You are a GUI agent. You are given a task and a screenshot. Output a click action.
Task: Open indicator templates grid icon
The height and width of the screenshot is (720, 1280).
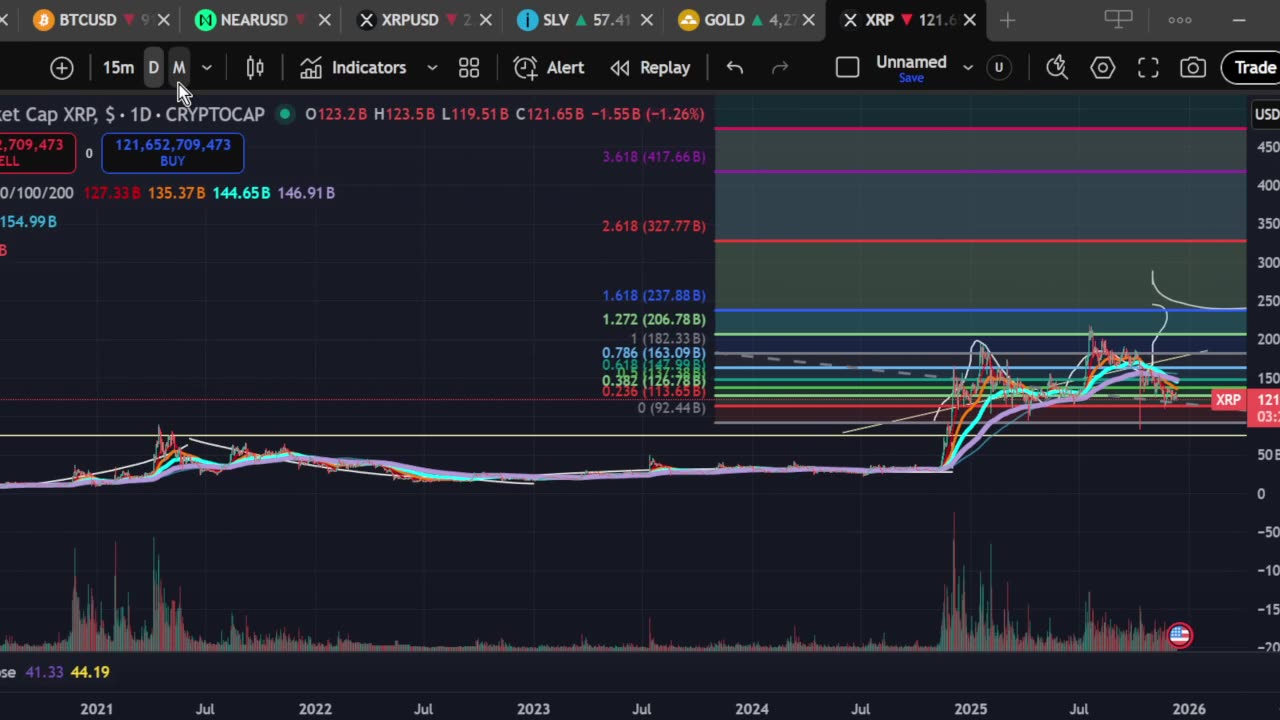469,68
